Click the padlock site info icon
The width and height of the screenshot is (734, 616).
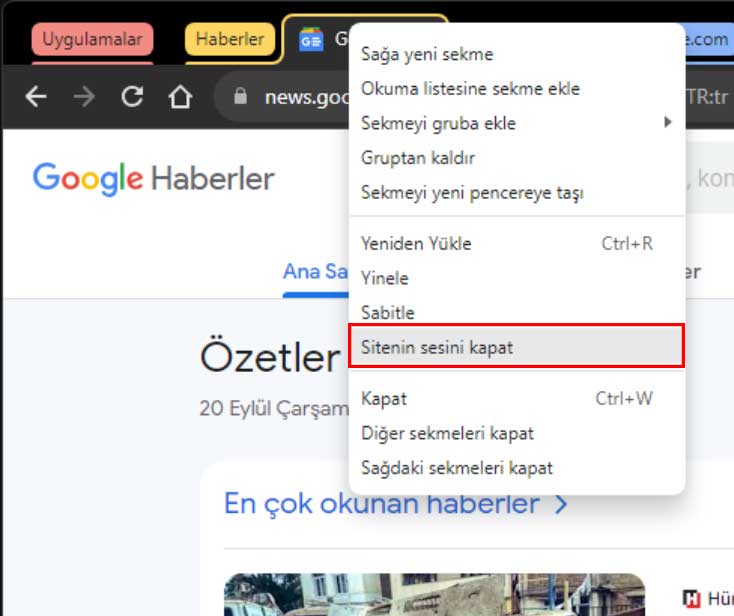241,96
